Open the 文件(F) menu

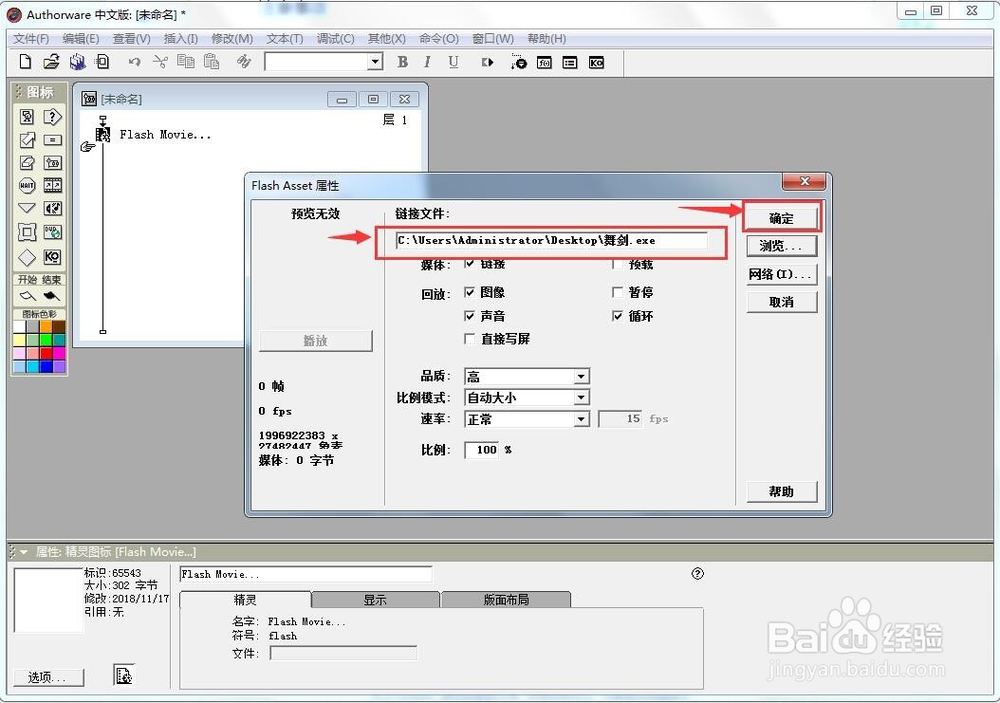tap(31, 39)
